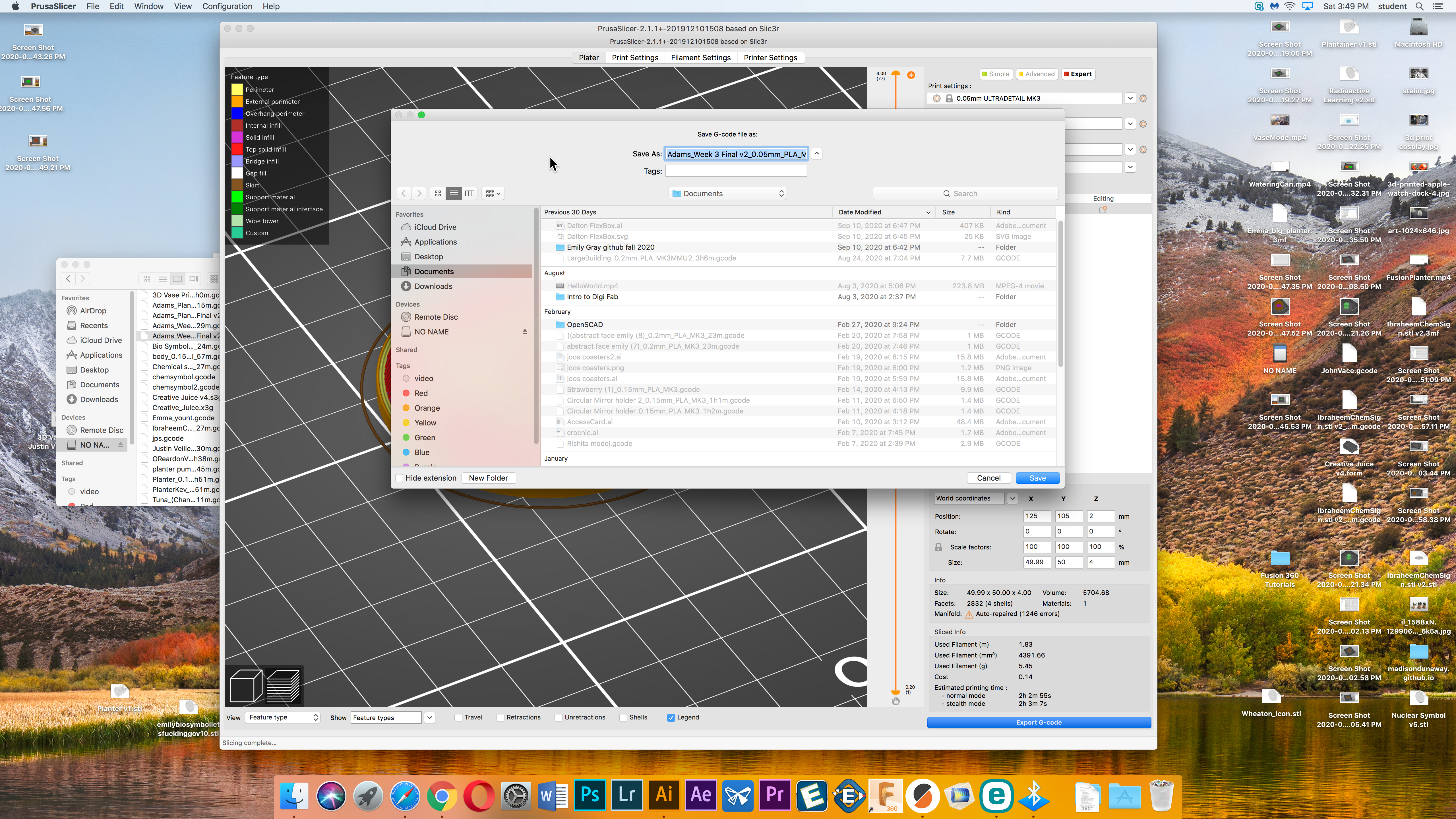Click the print settings edit gear icon
This screenshot has height=819, width=1456.
[1143, 98]
